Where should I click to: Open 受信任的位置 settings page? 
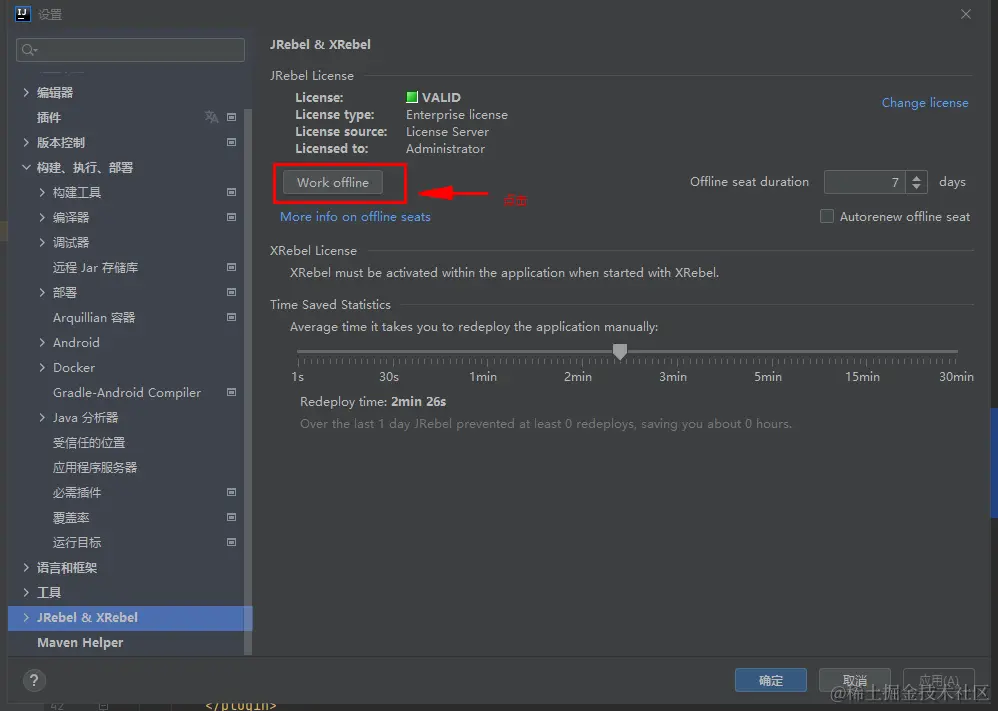tap(89, 442)
